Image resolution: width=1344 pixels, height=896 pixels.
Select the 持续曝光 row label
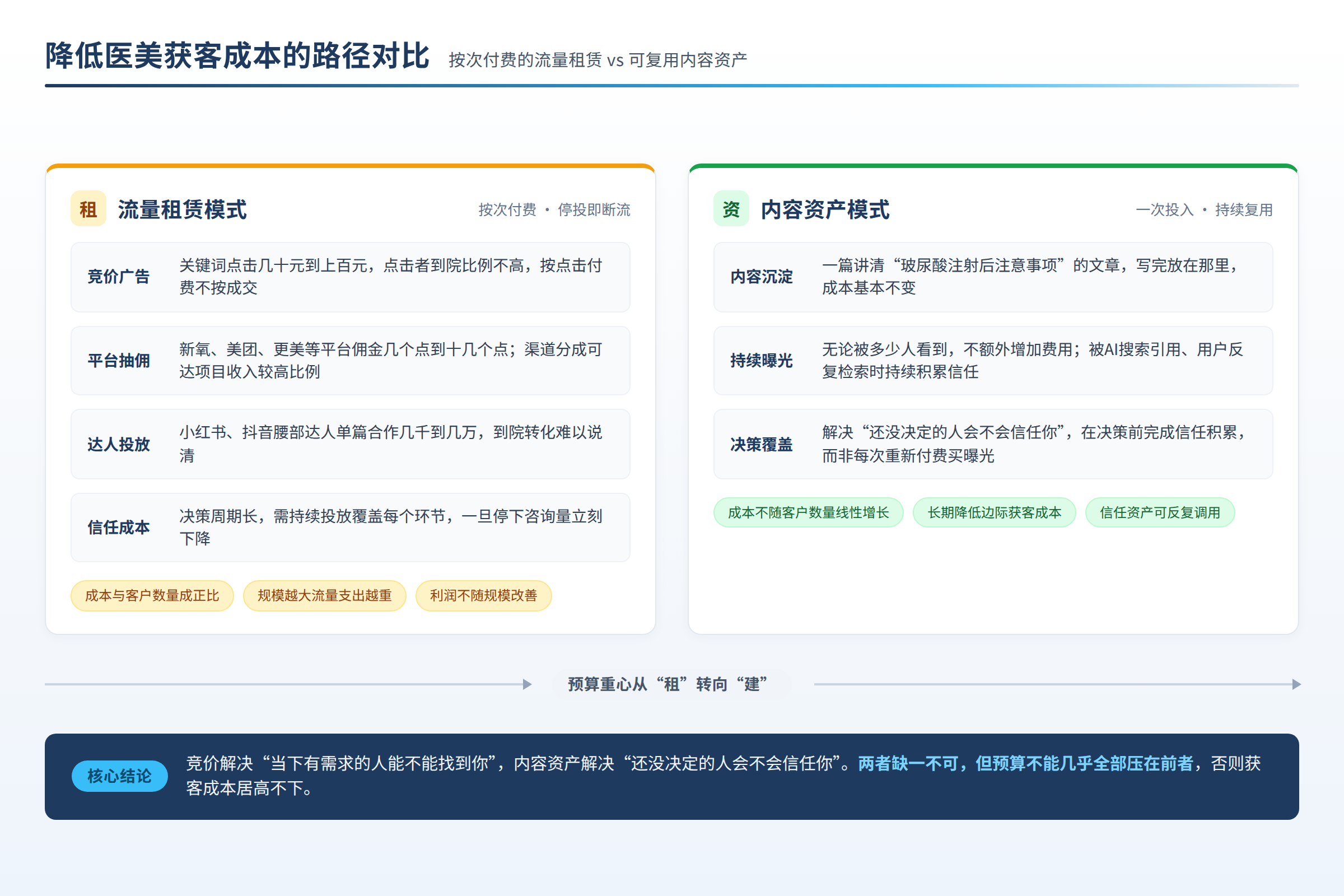click(x=761, y=361)
